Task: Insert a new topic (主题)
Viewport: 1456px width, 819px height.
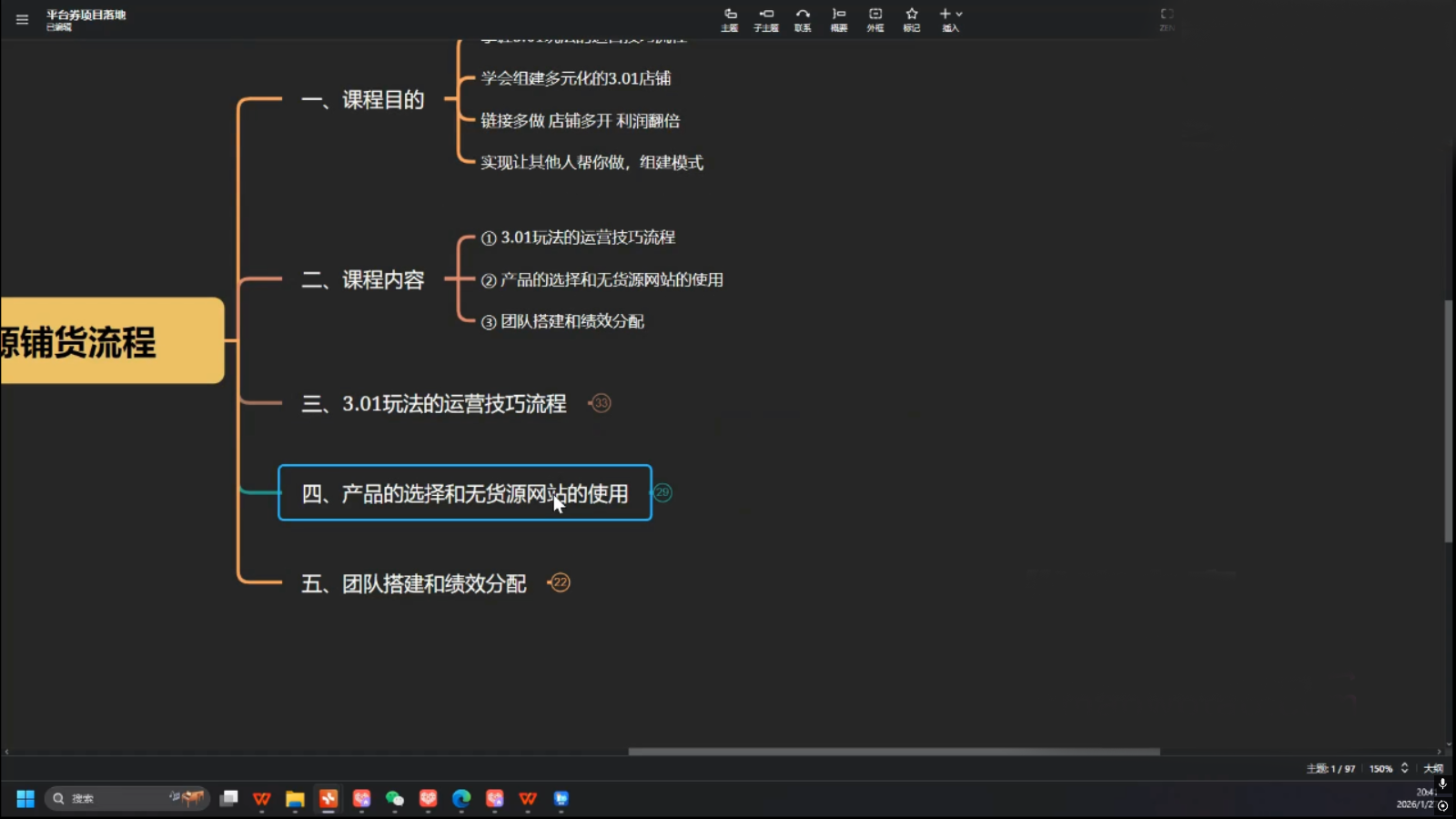Action: click(731, 20)
